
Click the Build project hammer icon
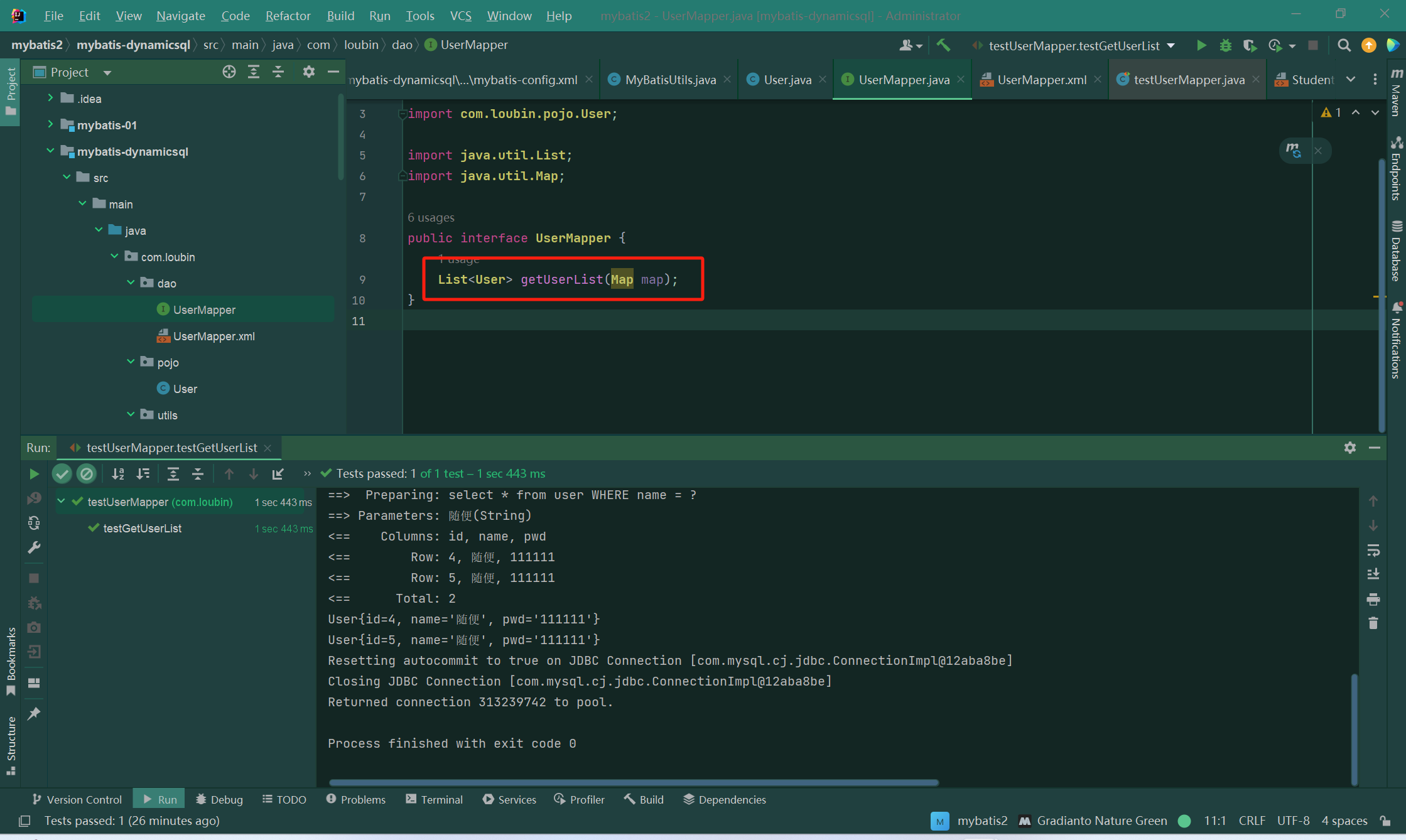point(943,45)
